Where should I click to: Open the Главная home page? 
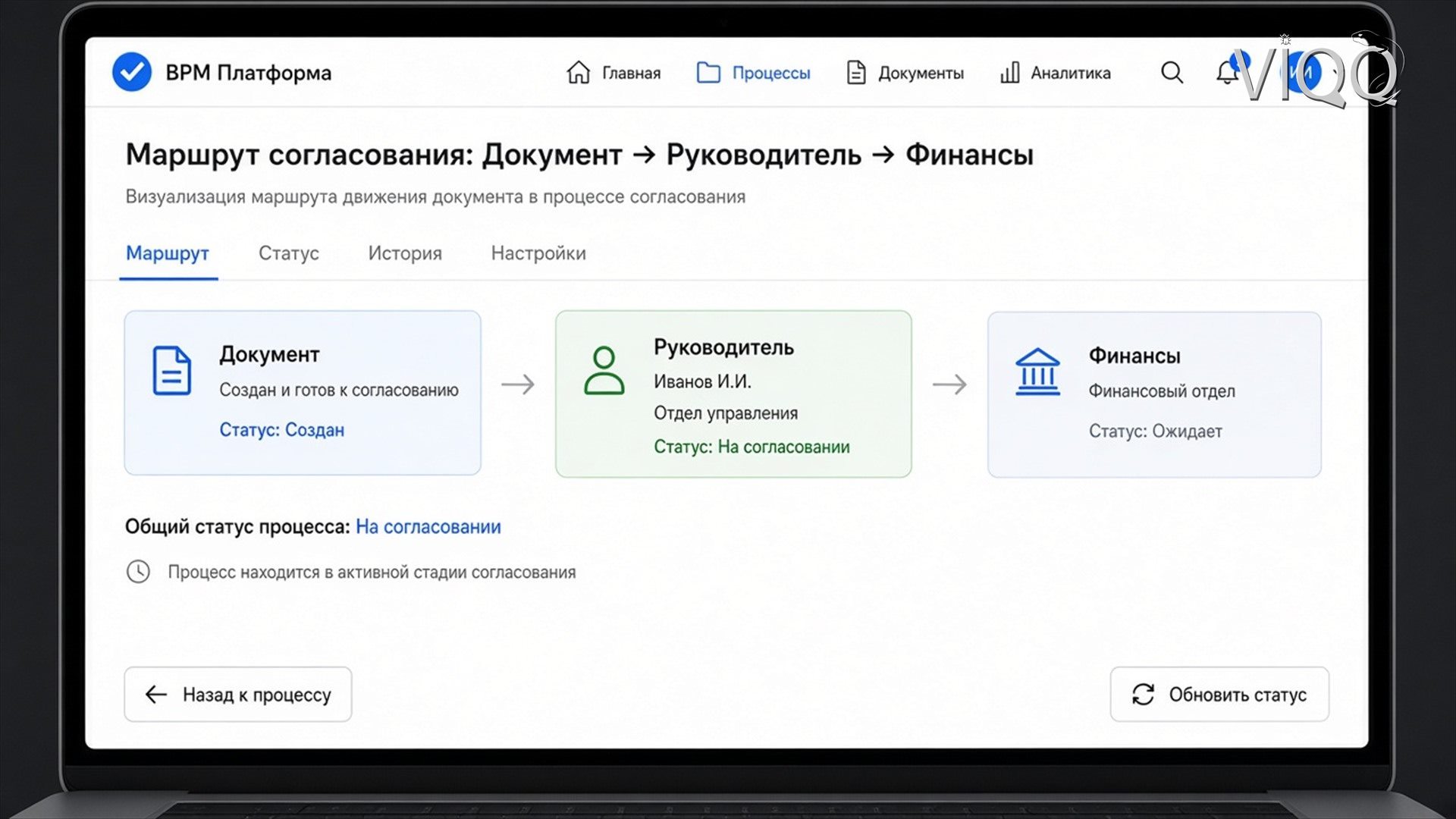pos(613,73)
